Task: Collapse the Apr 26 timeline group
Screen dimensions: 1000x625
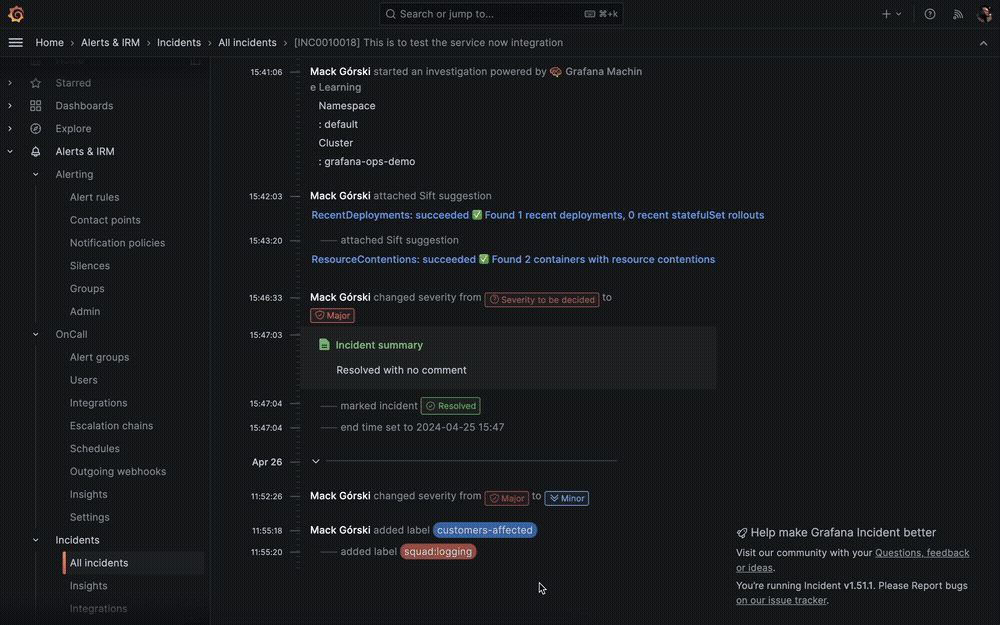Action: coord(316,461)
